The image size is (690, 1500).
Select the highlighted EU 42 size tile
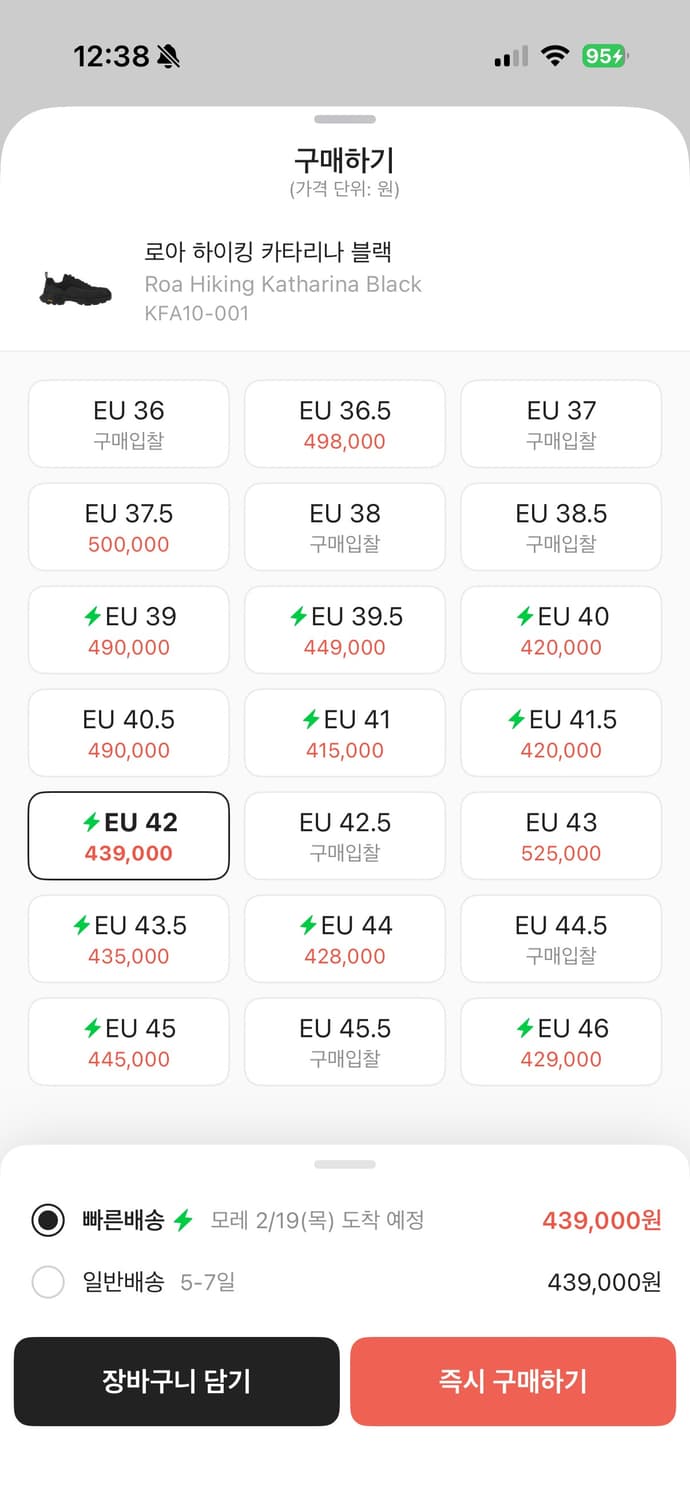point(129,836)
